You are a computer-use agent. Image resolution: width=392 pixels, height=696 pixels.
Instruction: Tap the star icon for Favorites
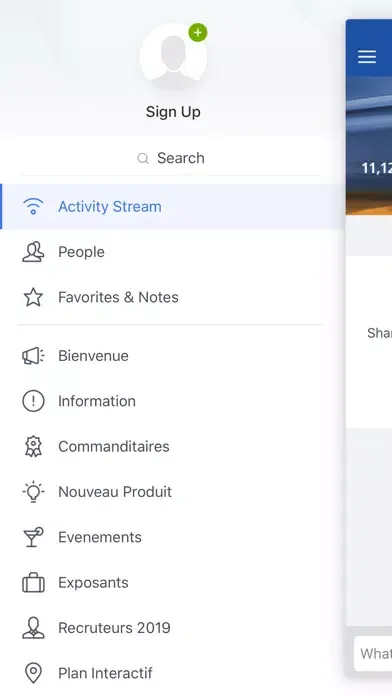pyautogui.click(x=33, y=297)
